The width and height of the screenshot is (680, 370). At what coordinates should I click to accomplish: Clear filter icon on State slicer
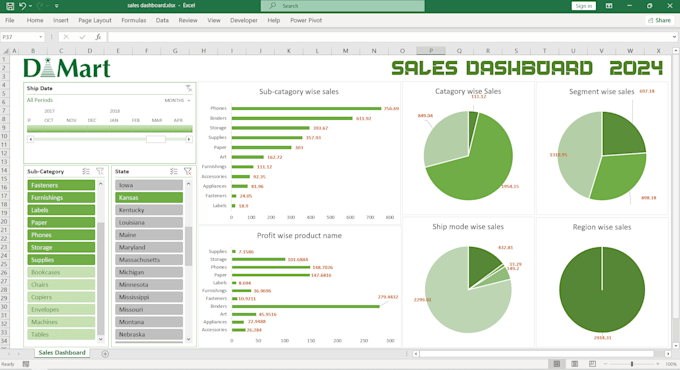coord(187,171)
